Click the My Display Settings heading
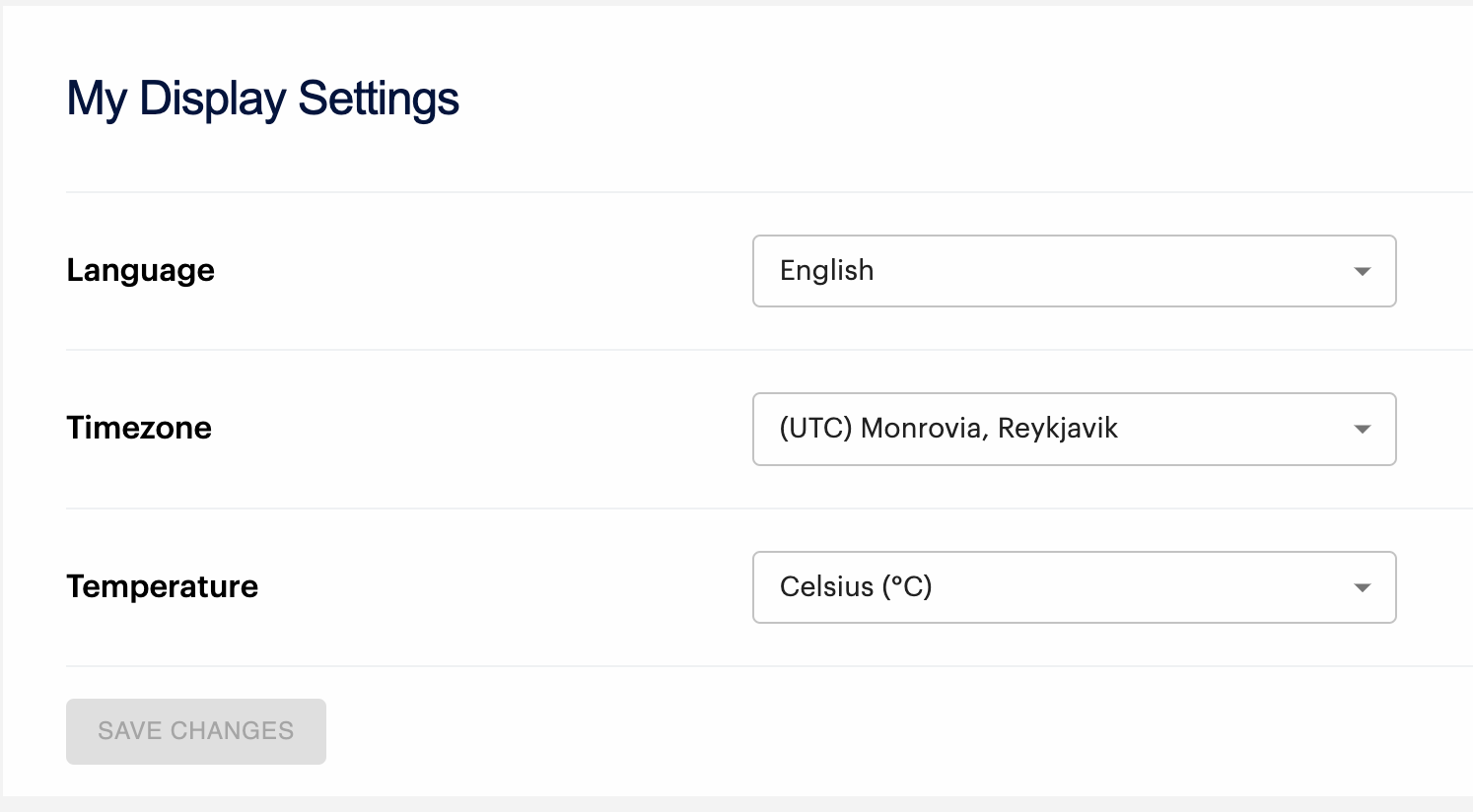This screenshot has height=812, width=1473. 262,100
